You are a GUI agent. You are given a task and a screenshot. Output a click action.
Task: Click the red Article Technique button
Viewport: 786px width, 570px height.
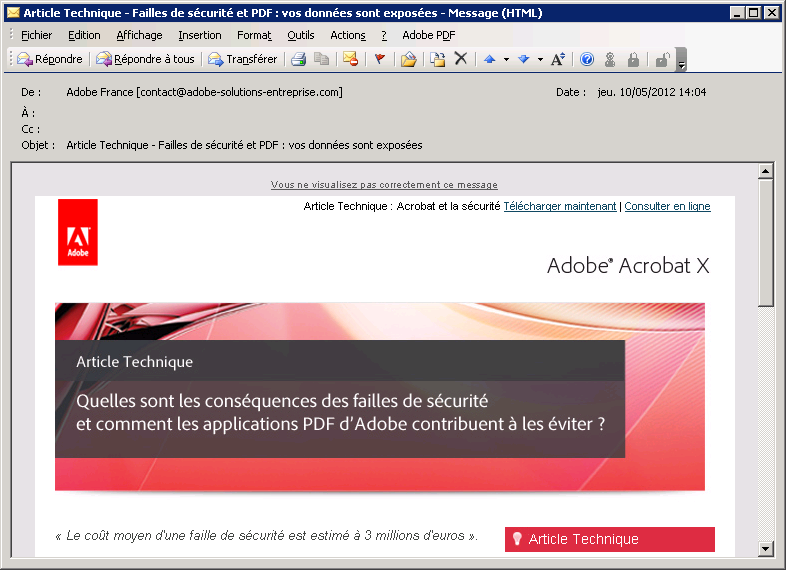(x=610, y=539)
